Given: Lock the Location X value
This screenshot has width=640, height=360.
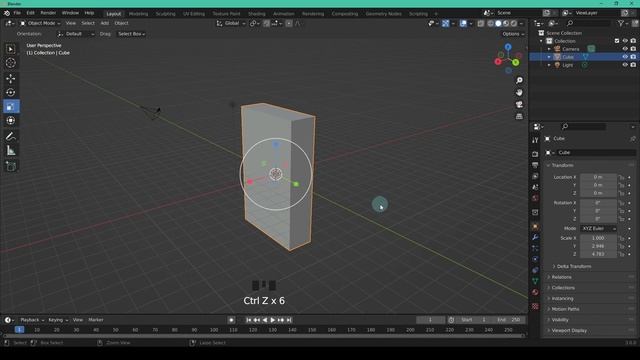Looking at the screenshot, I should pyautogui.click(x=621, y=177).
